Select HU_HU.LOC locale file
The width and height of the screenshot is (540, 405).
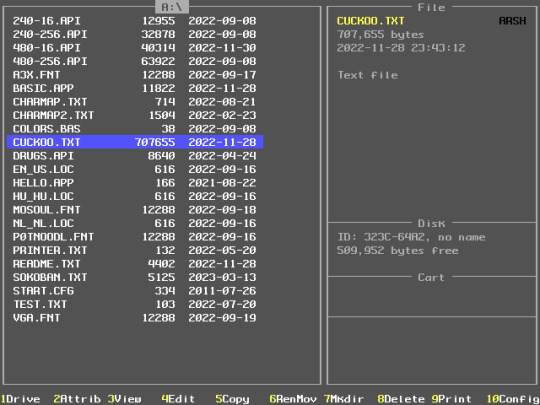[x=135, y=196]
